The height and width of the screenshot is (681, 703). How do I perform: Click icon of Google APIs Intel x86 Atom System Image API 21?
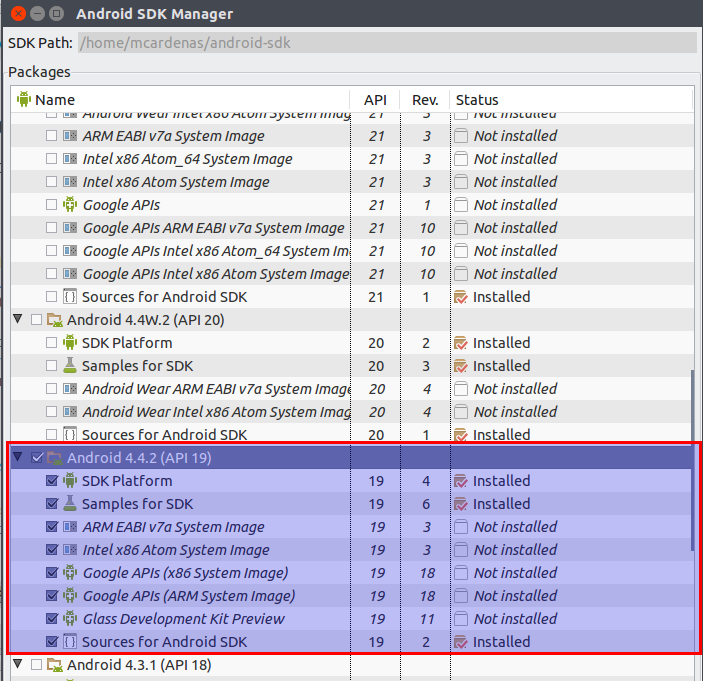click(x=70, y=273)
